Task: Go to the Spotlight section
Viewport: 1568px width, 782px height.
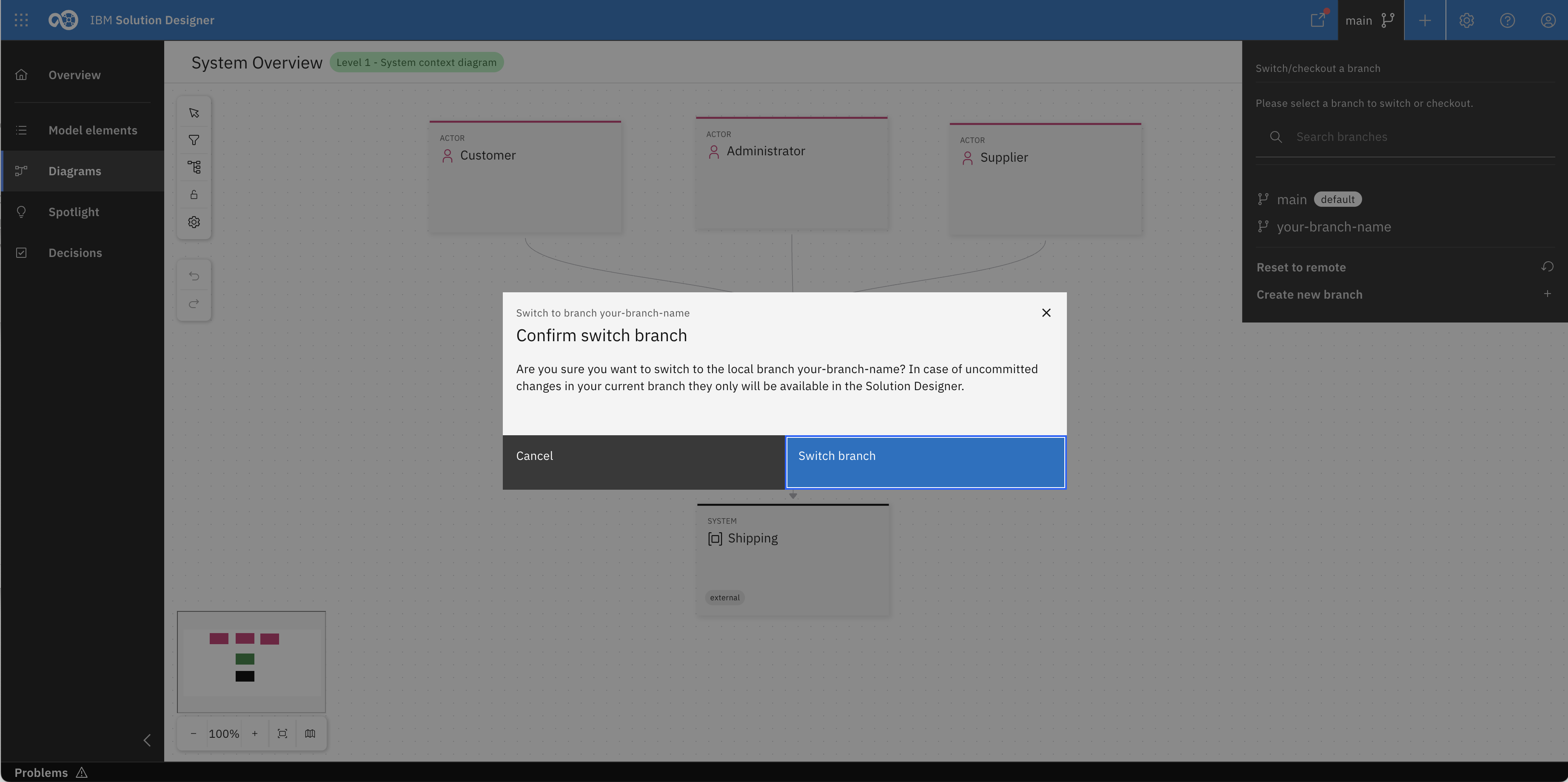Action: pos(74,212)
